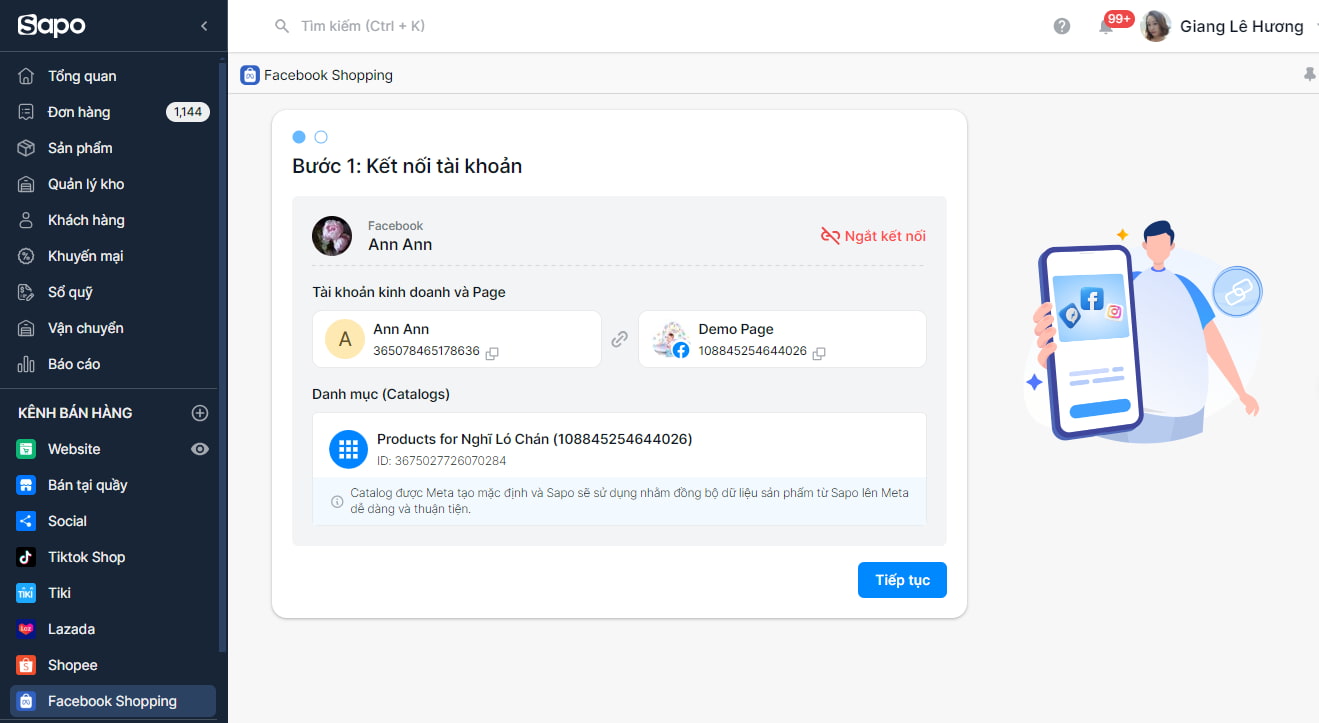The width and height of the screenshot is (1319, 723).
Task: Open the help question-mark icon
Action: [1061, 25]
